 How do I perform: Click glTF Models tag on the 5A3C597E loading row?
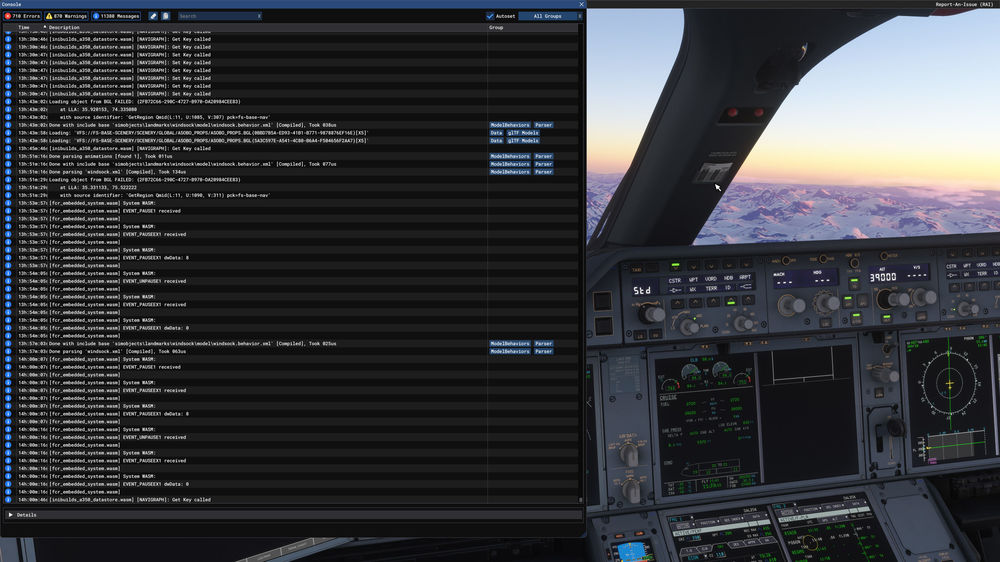click(523, 140)
